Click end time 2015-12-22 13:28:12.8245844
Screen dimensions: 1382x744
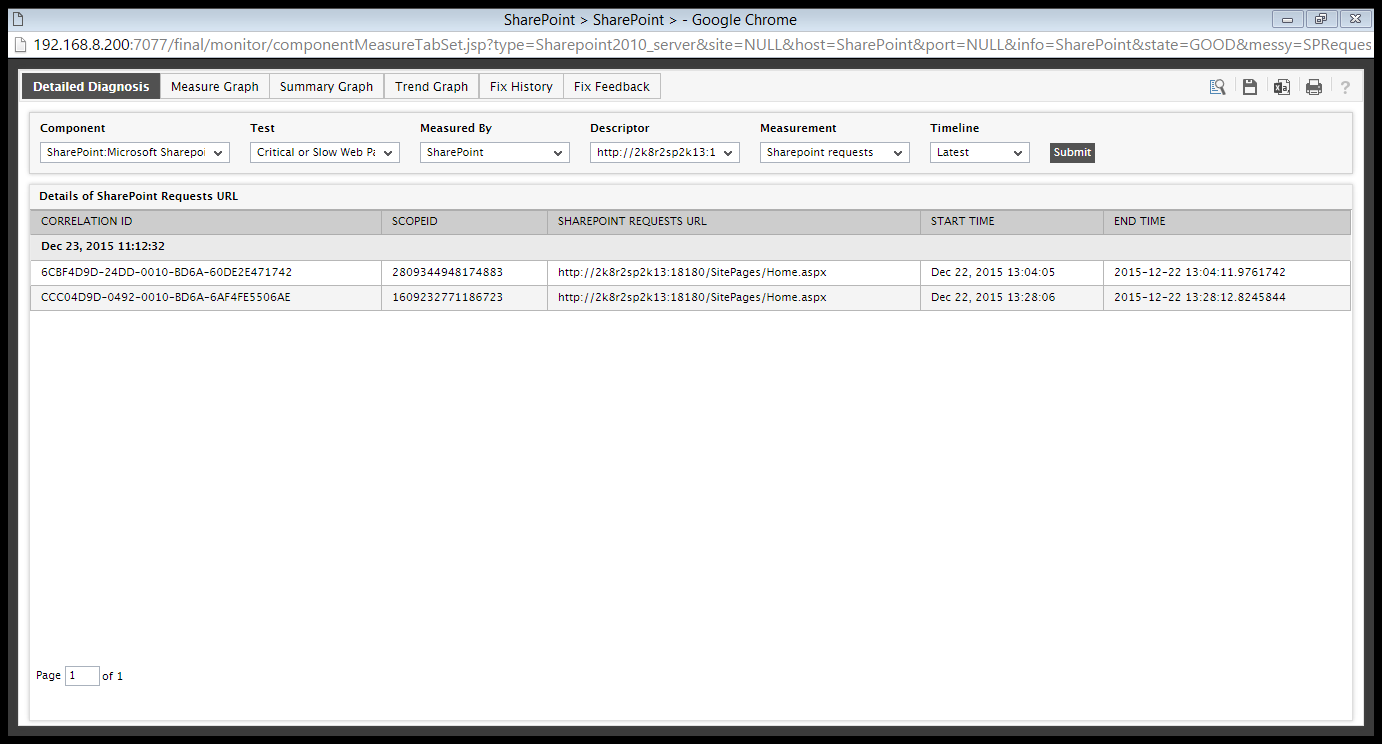[1200, 298]
